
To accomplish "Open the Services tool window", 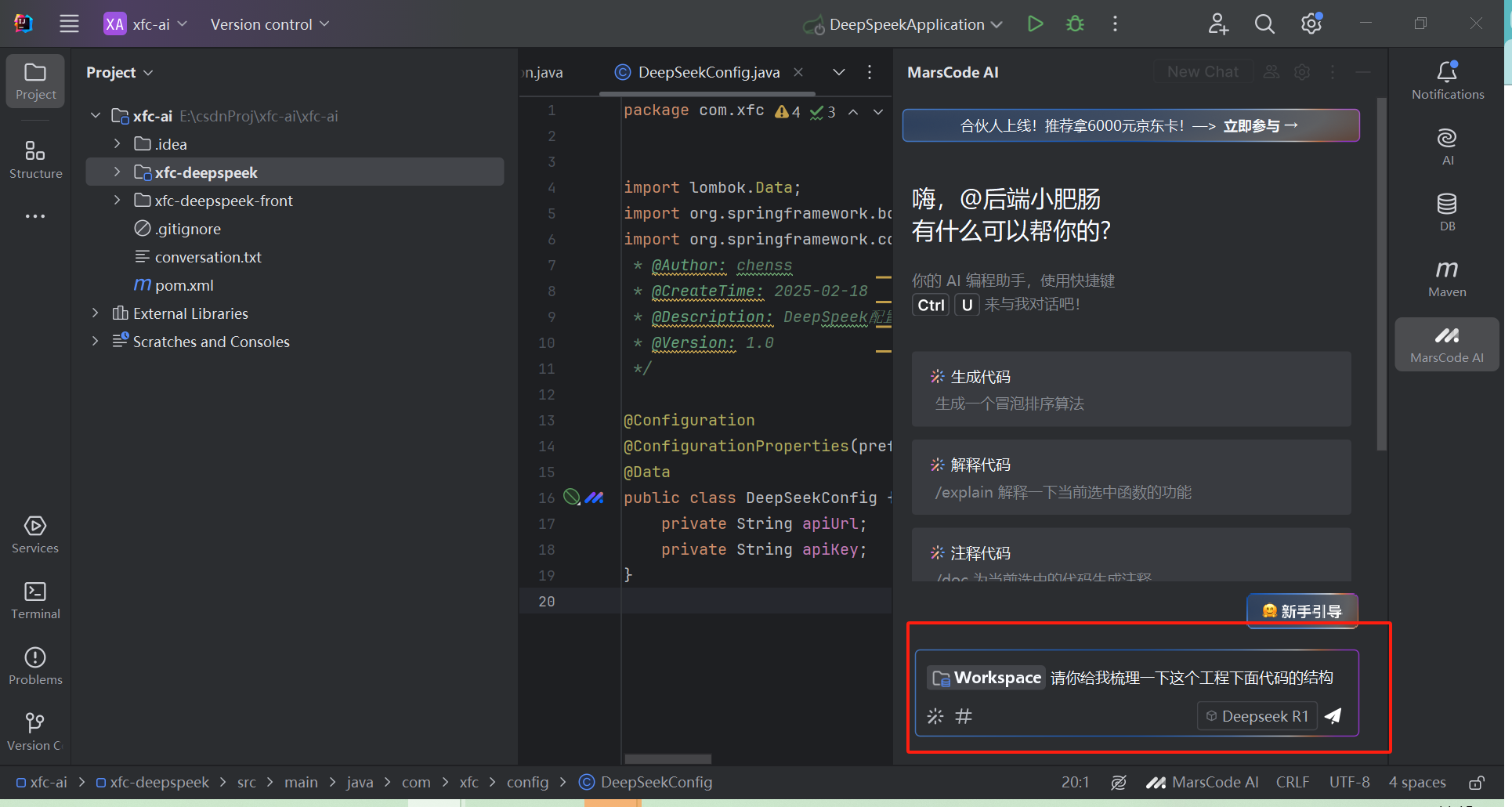I will (35, 534).
